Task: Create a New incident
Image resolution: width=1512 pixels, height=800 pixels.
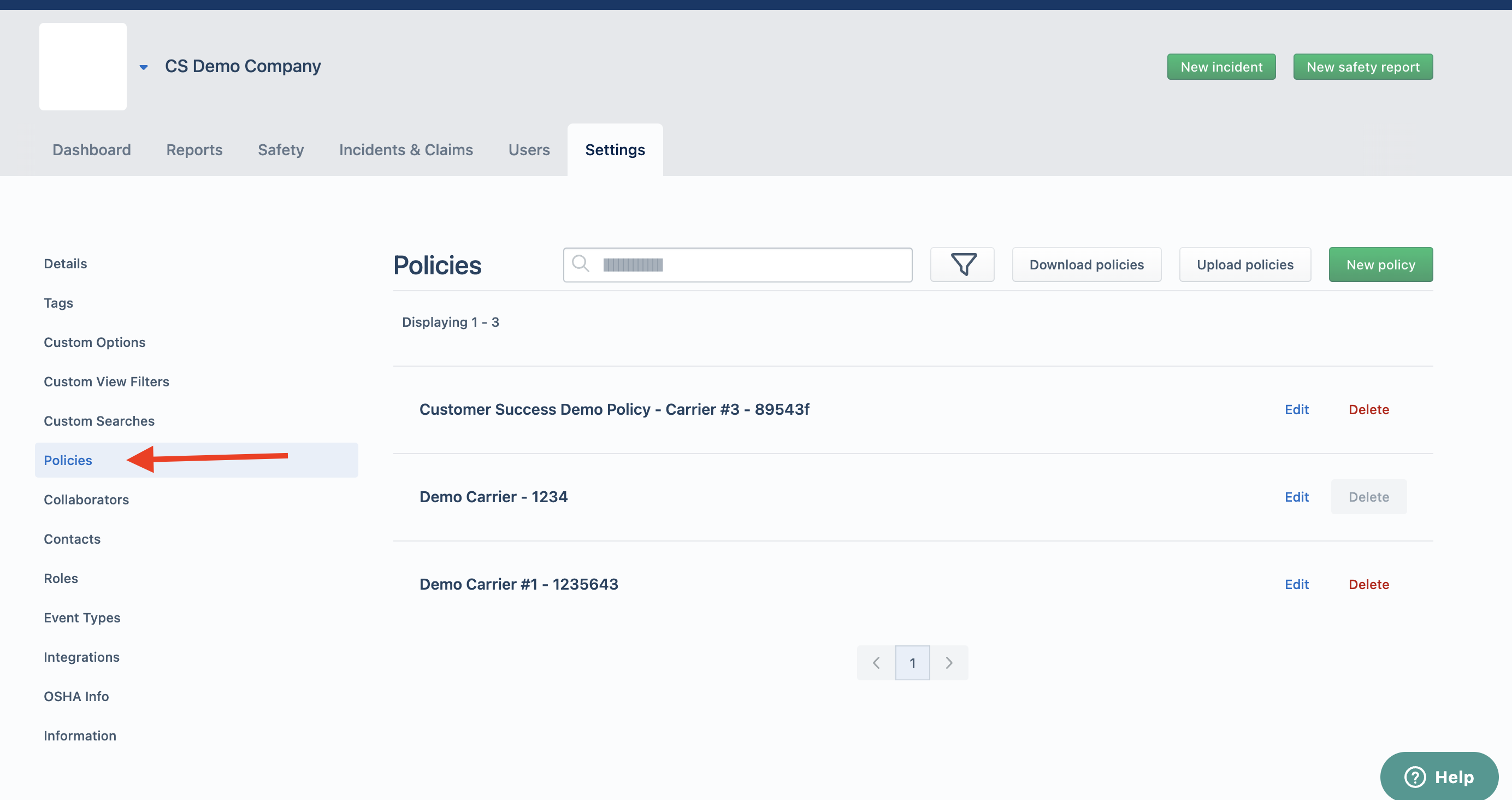Action: pyautogui.click(x=1221, y=67)
